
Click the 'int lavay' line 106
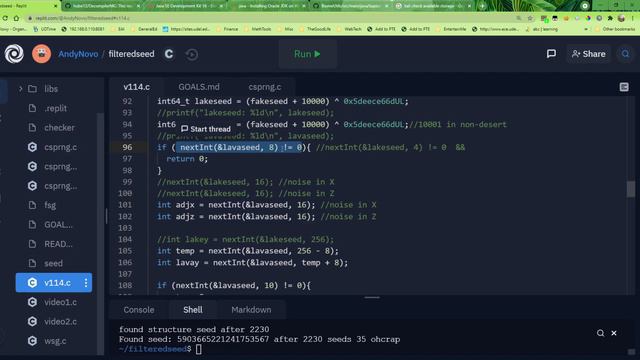tap(253, 262)
